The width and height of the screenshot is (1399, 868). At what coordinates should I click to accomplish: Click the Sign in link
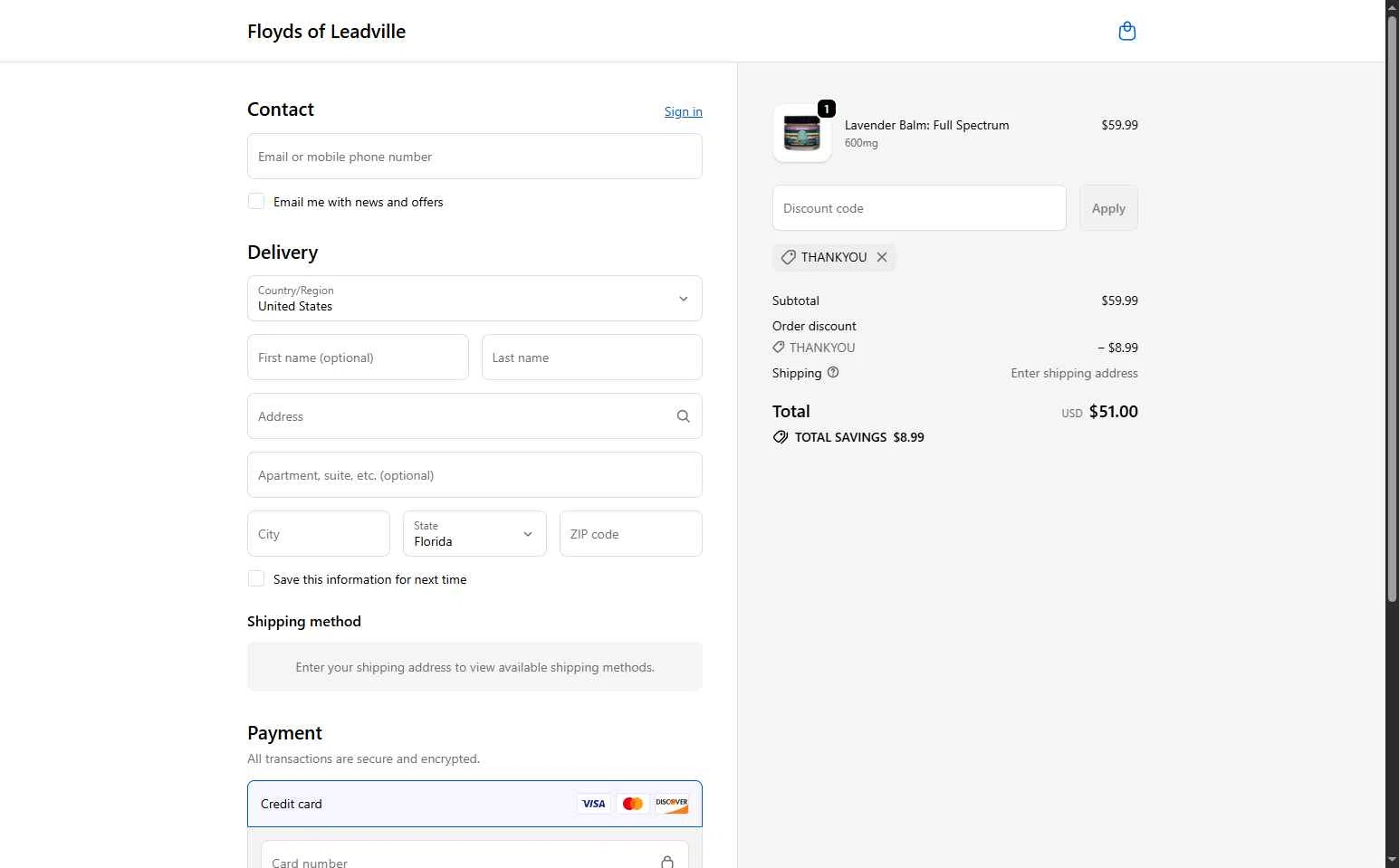(683, 111)
